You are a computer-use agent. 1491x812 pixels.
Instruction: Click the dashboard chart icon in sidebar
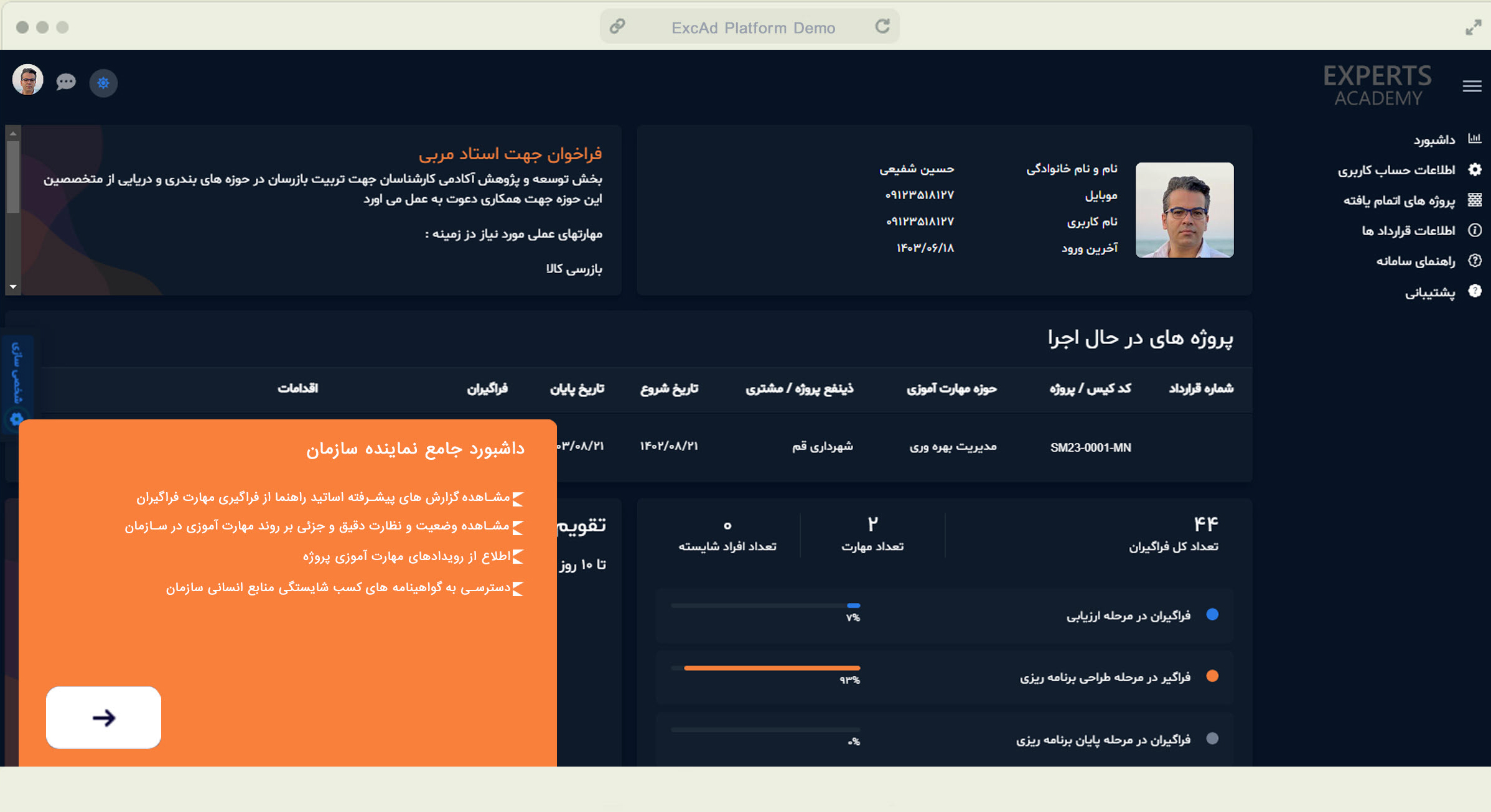point(1474,139)
